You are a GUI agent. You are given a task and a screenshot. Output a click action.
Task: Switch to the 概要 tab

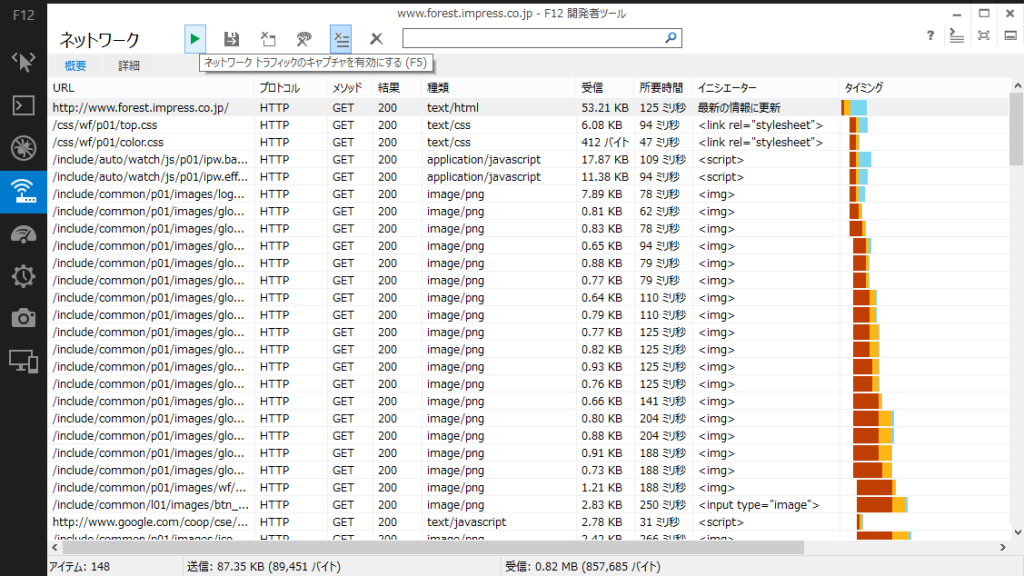point(75,65)
